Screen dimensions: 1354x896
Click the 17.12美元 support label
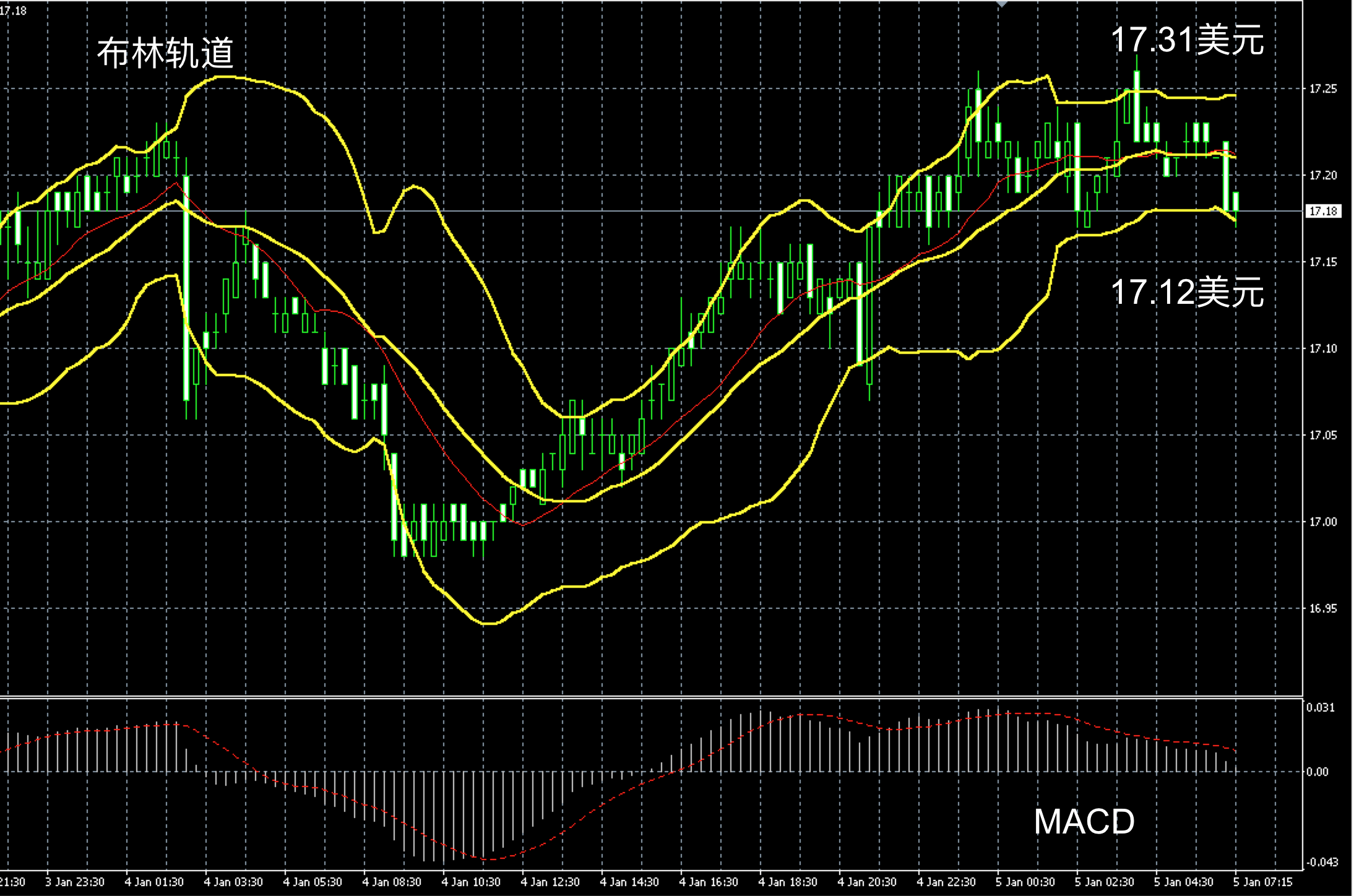(x=1187, y=291)
